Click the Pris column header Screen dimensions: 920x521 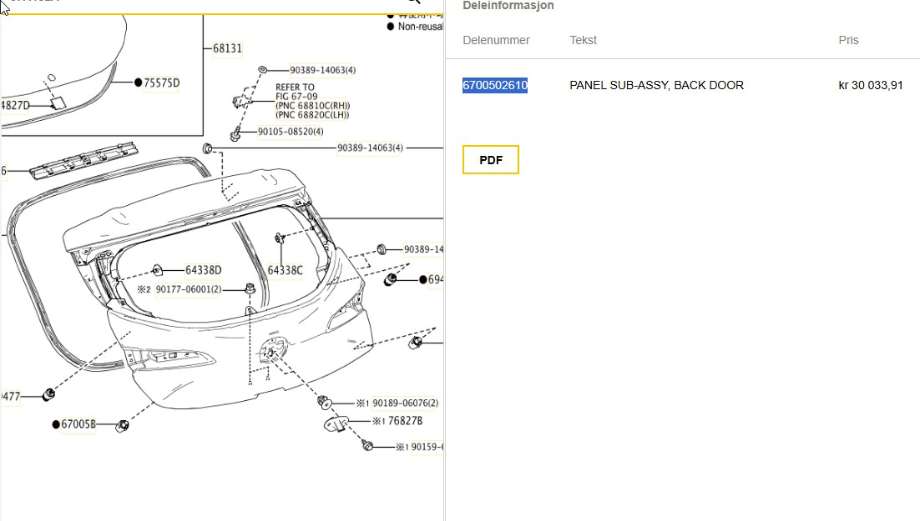(x=848, y=40)
